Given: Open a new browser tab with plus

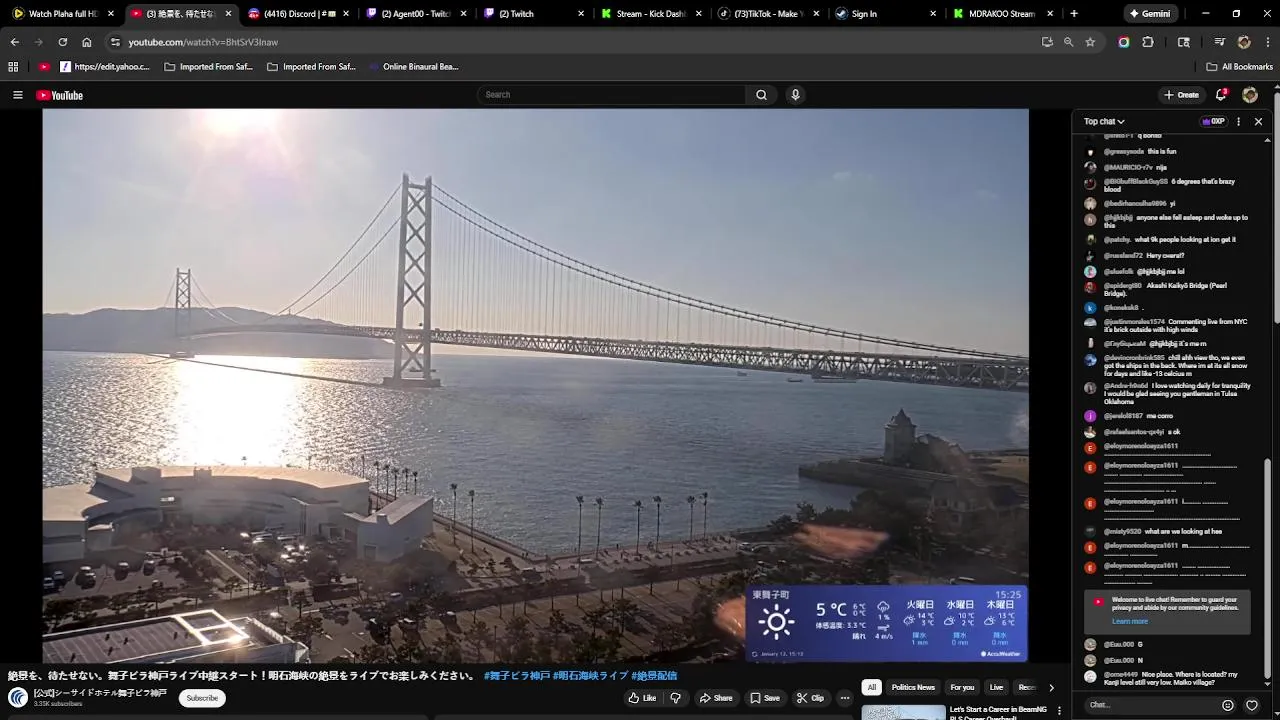Looking at the screenshot, I should [x=1074, y=14].
